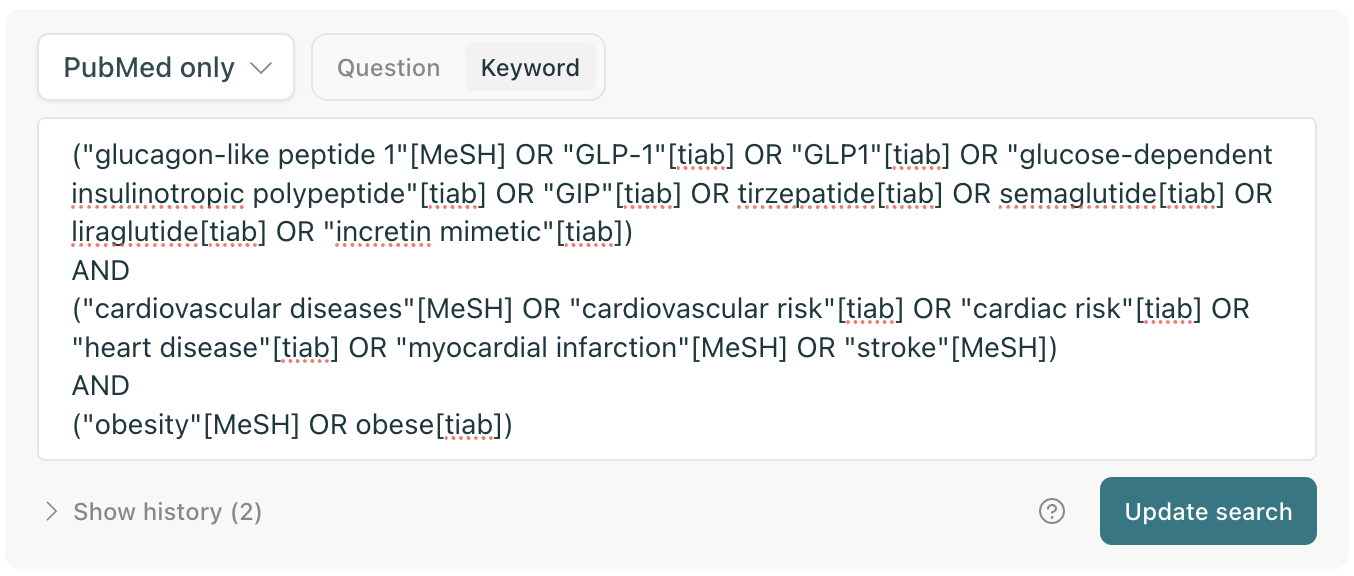Image resolution: width=1354 pixels, height=576 pixels.
Task: Switch to the Question search mode
Action: [x=388, y=68]
